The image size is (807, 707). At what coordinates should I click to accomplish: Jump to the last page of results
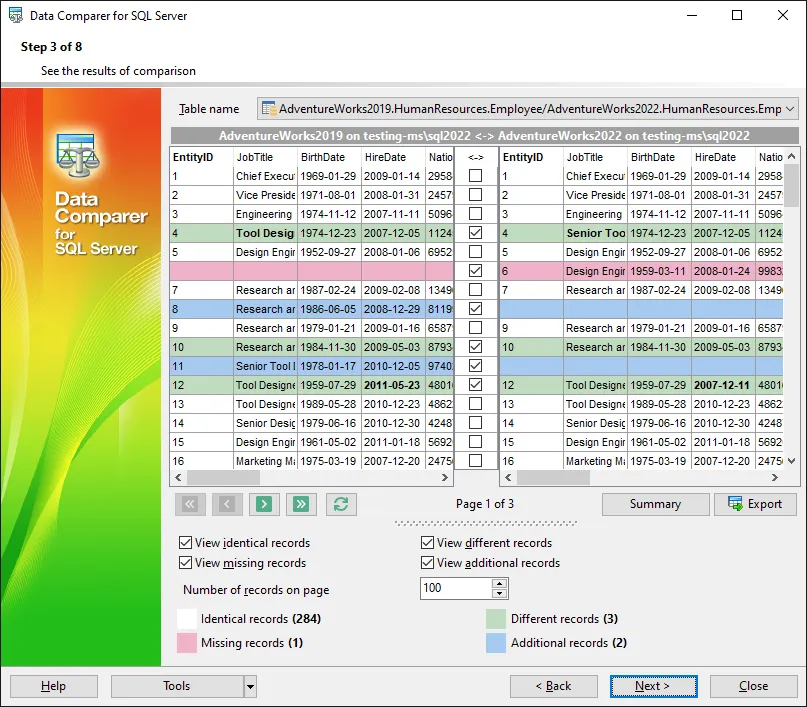[x=302, y=504]
